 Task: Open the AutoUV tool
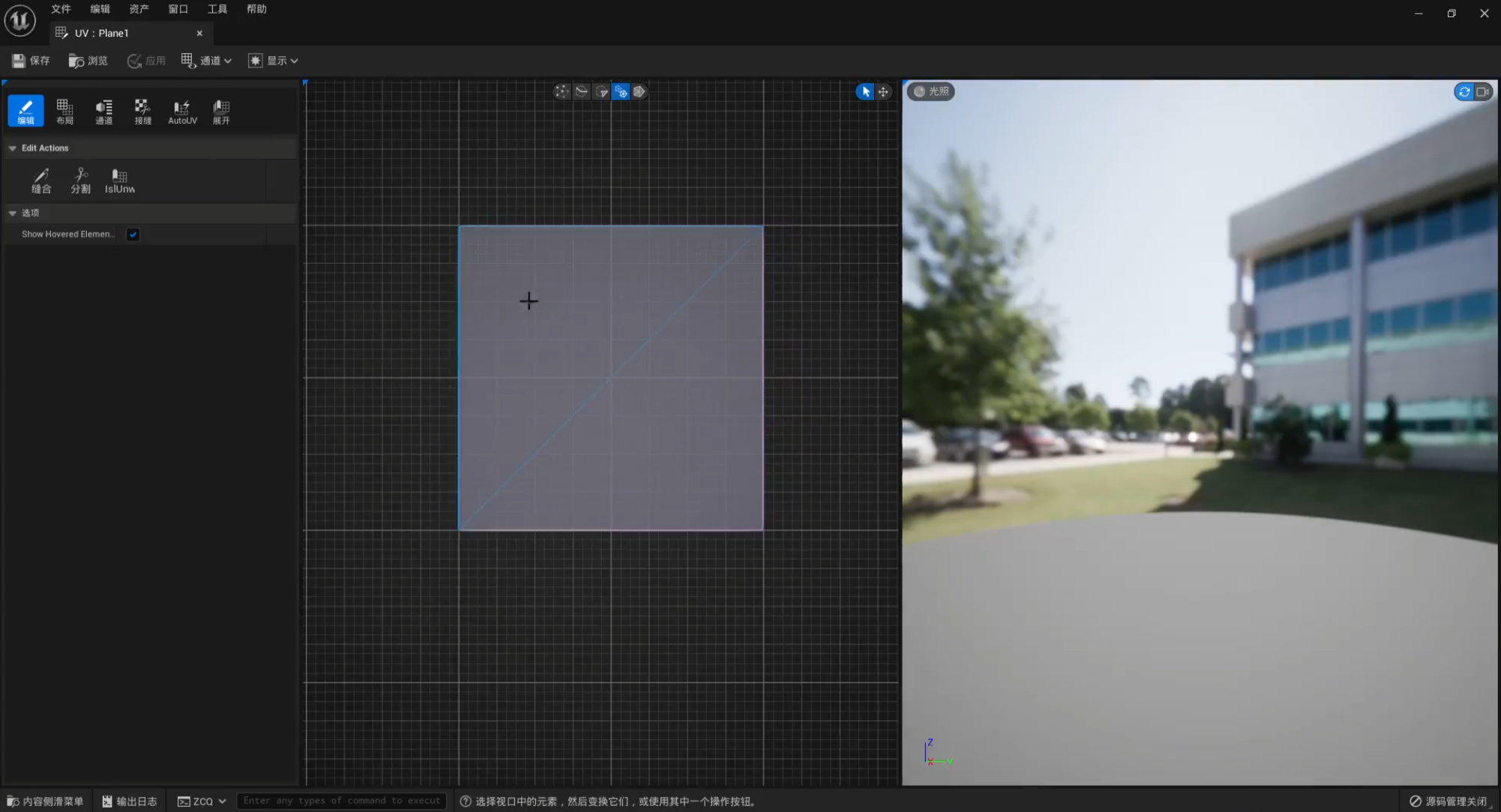182,111
